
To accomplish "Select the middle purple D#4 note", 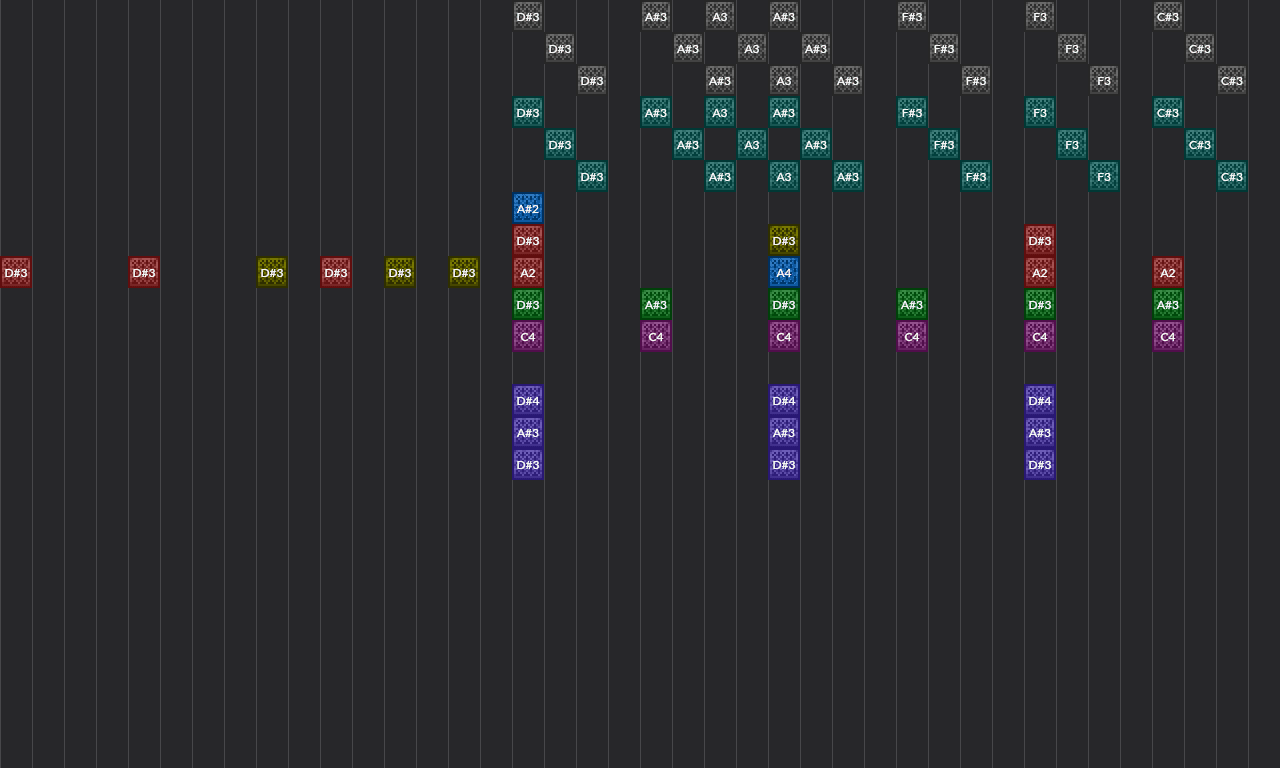I will coord(784,400).
